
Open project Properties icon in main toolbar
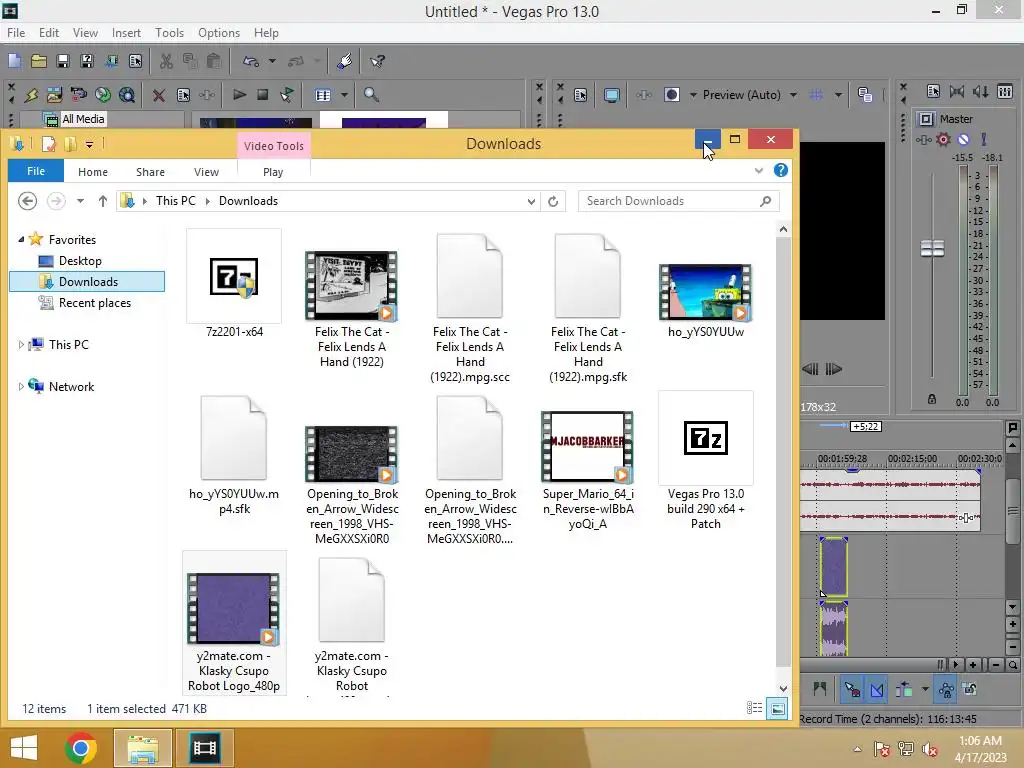click(135, 61)
